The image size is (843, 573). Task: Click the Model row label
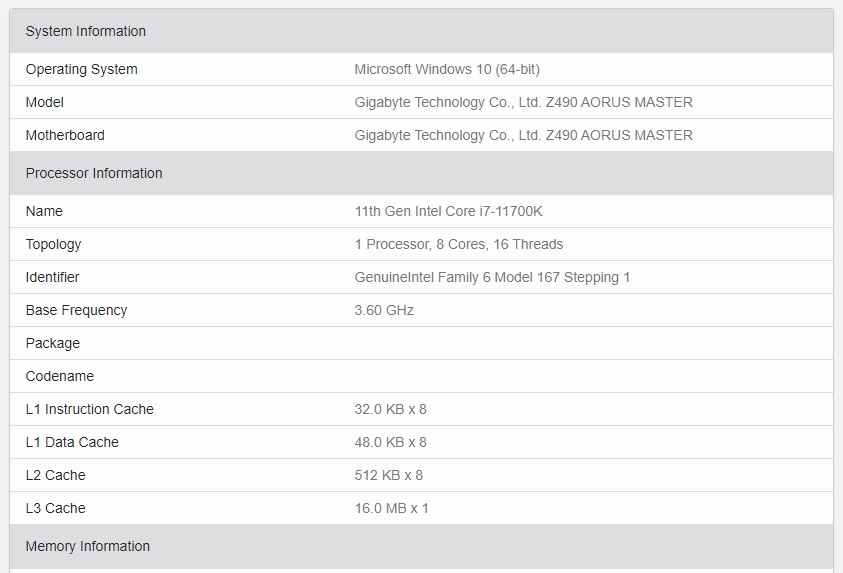tap(45, 102)
